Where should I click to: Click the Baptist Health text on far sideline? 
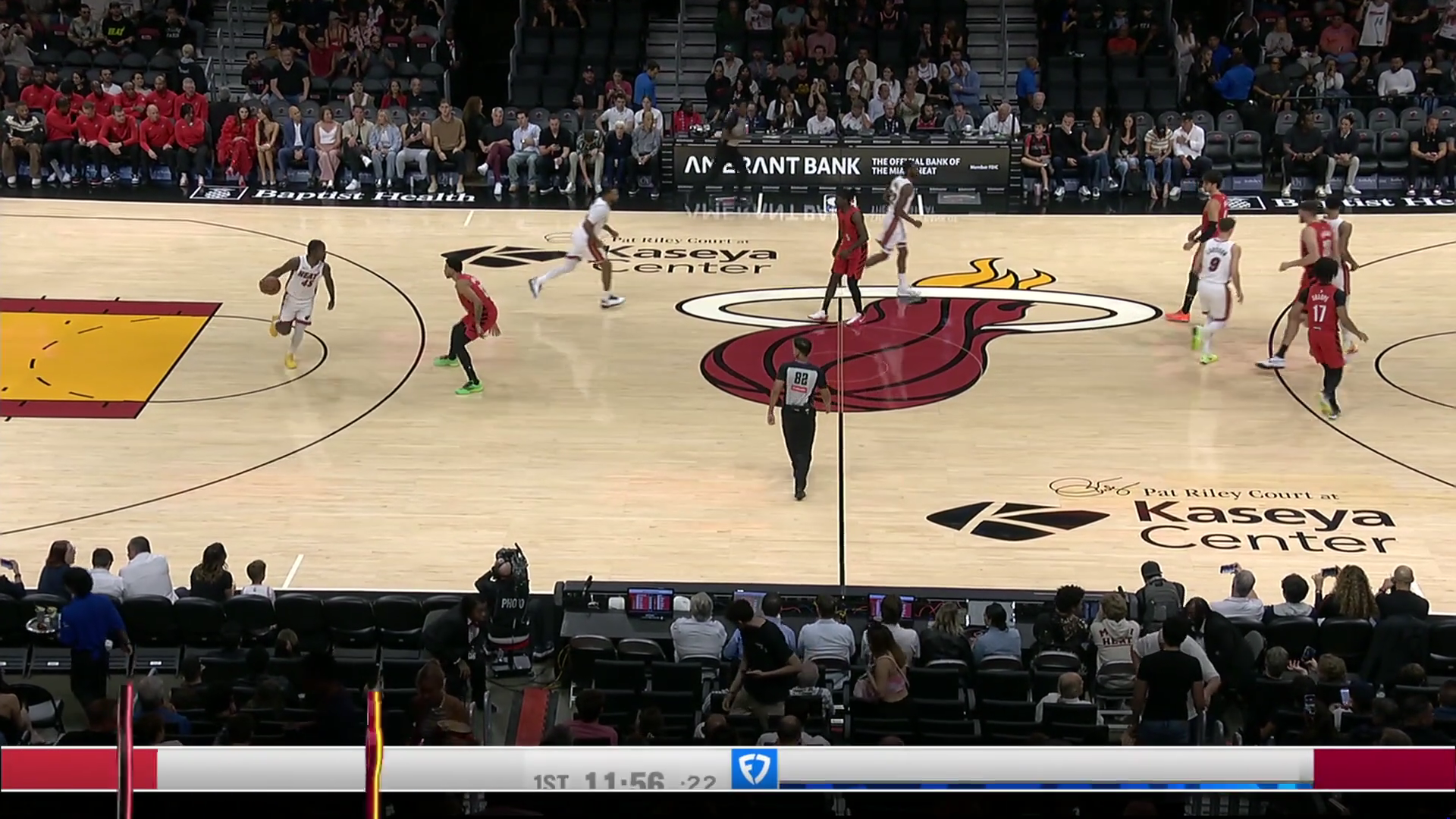tap(363, 196)
